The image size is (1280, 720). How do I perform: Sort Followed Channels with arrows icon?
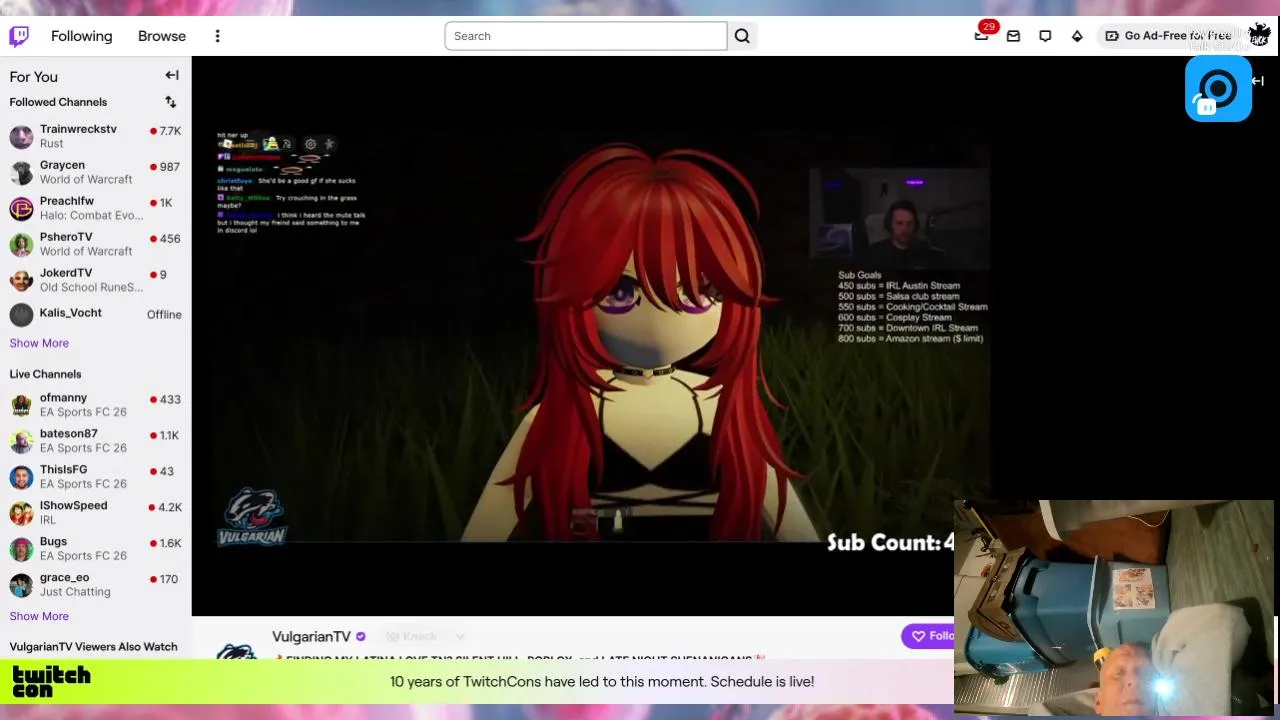(171, 102)
